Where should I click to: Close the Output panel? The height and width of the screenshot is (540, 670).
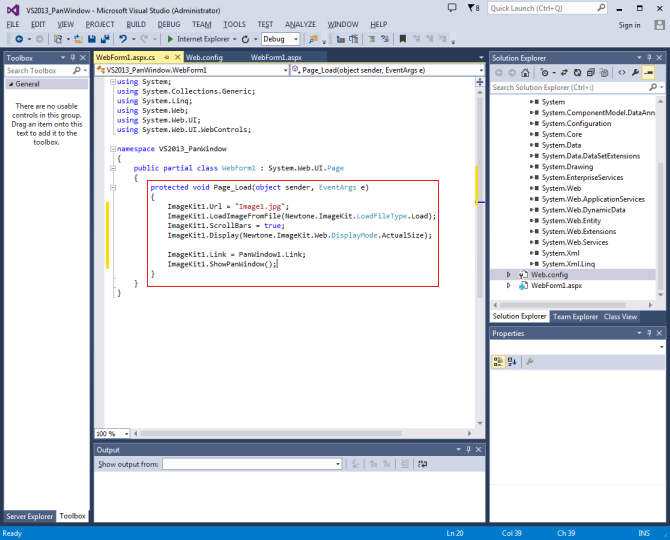[x=479, y=449]
